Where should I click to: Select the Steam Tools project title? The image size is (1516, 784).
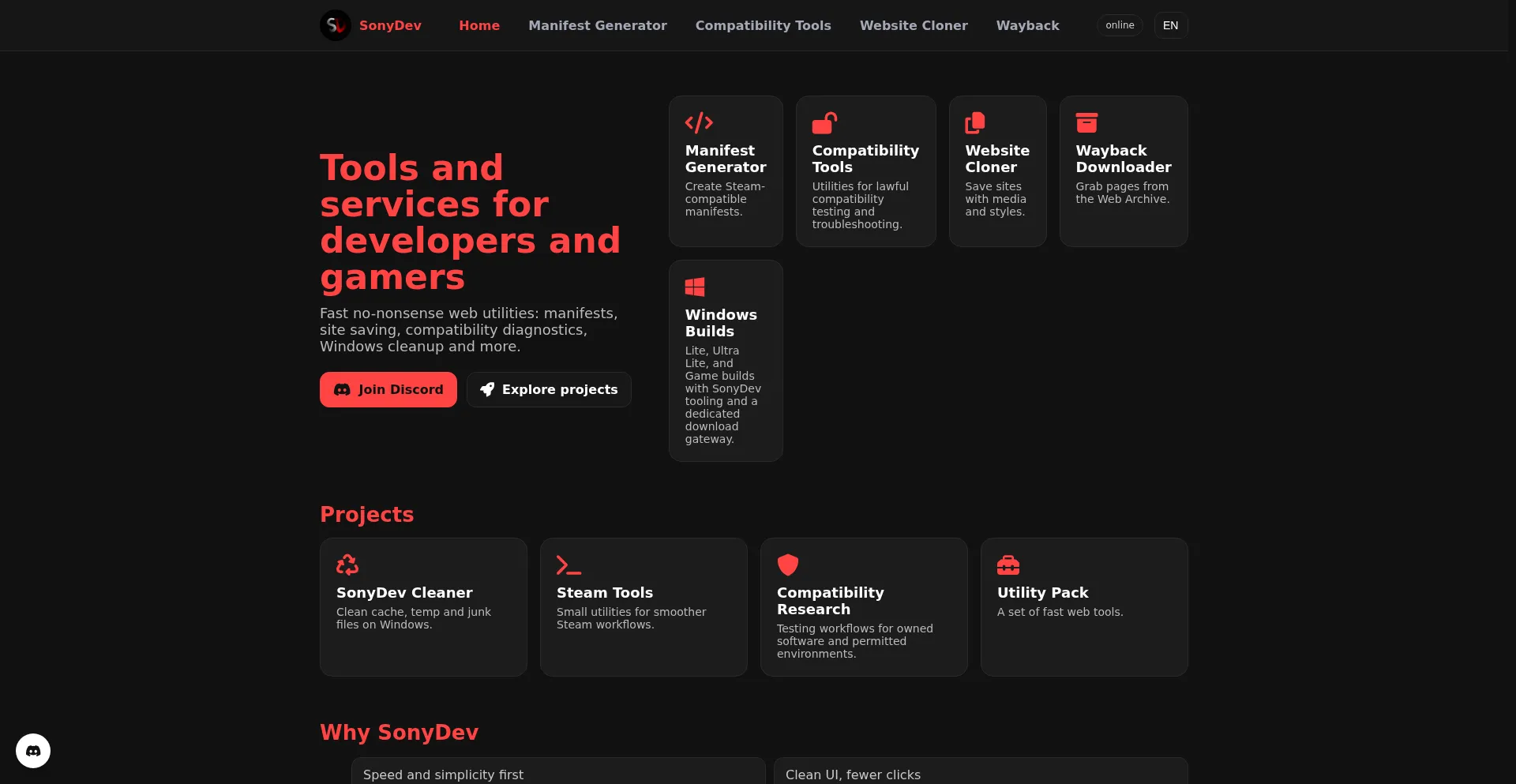[605, 592]
